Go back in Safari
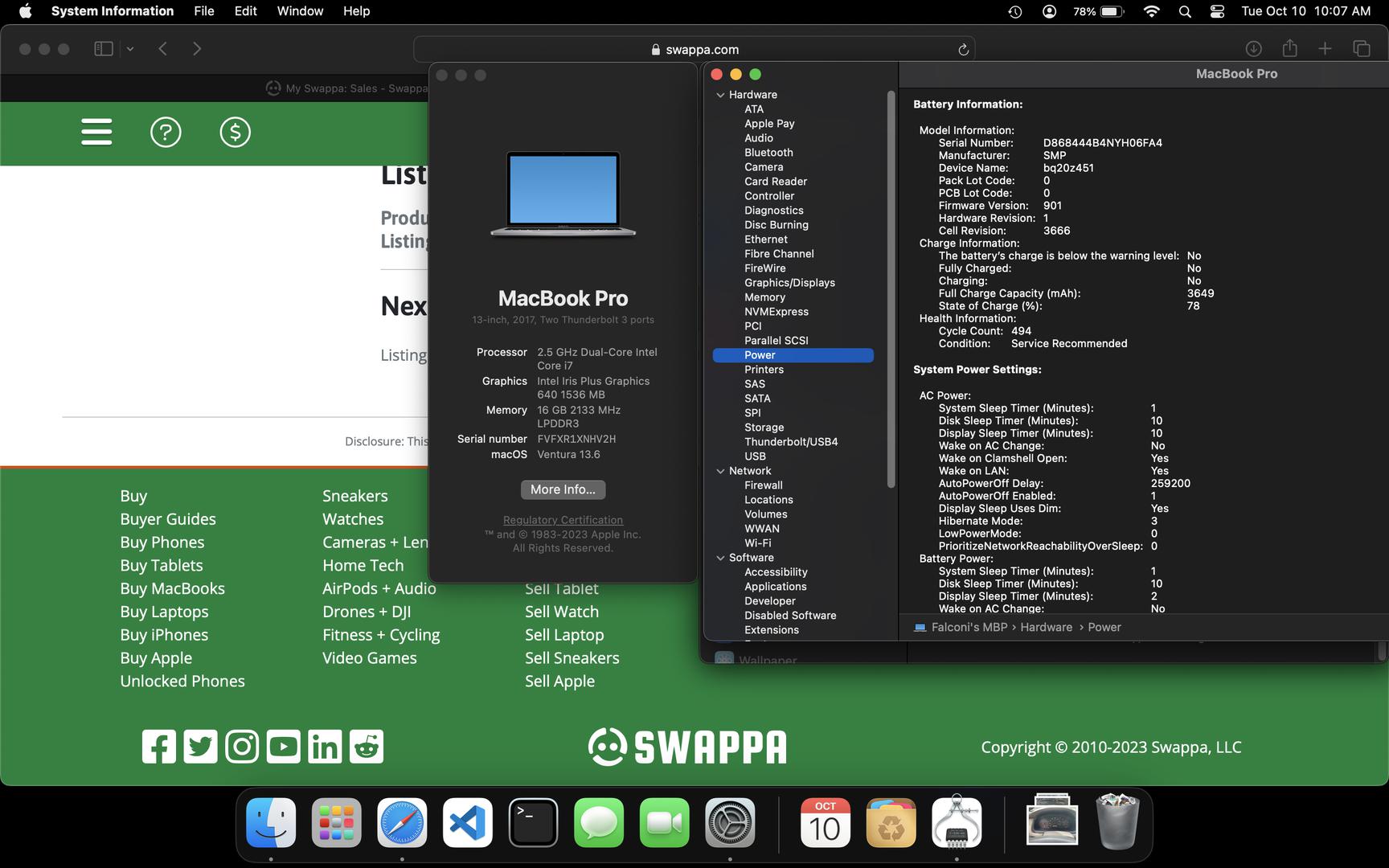Screen dimensions: 1389x868 (x=162, y=49)
